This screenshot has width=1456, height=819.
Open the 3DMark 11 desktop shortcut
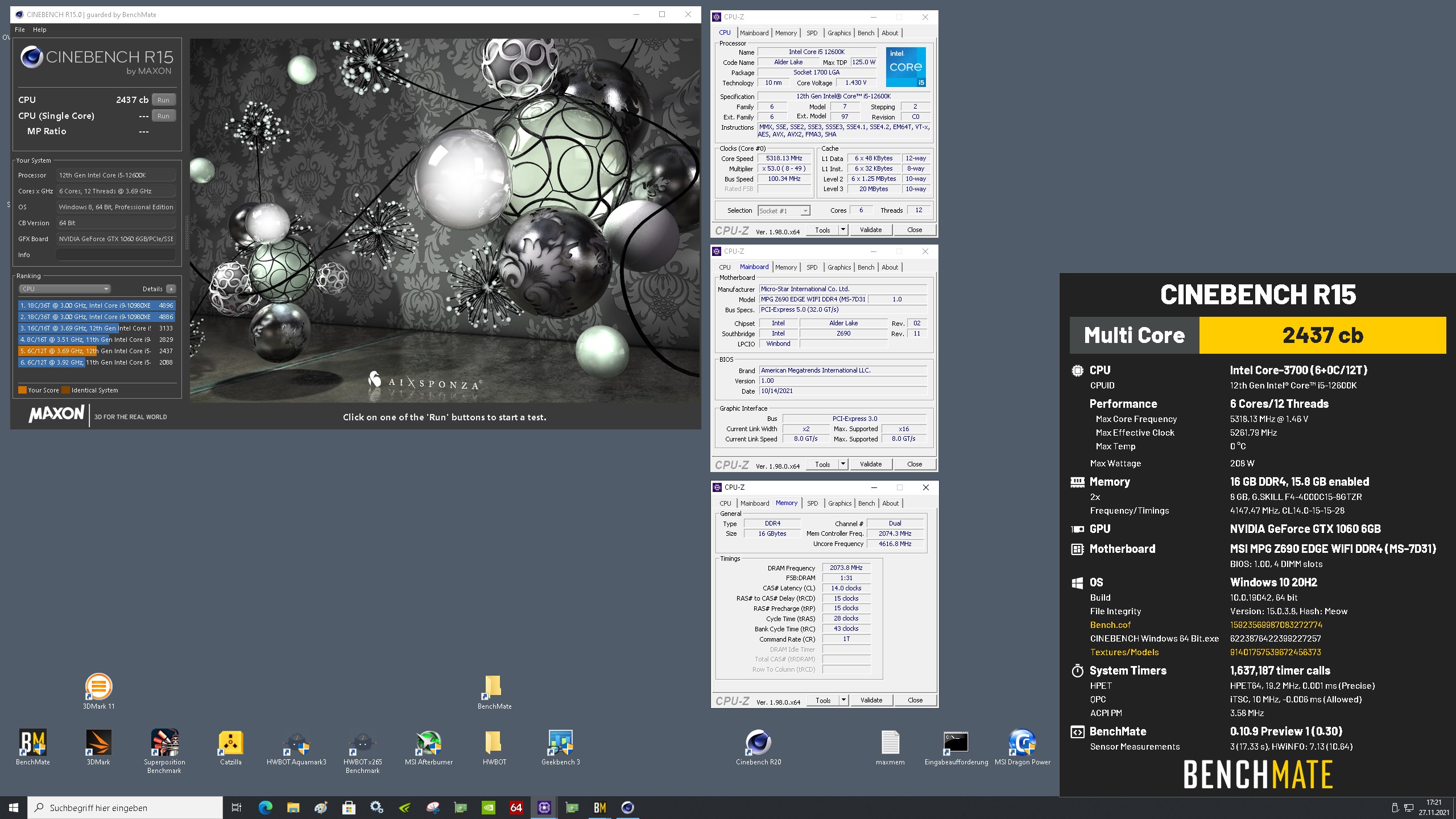pos(98,691)
